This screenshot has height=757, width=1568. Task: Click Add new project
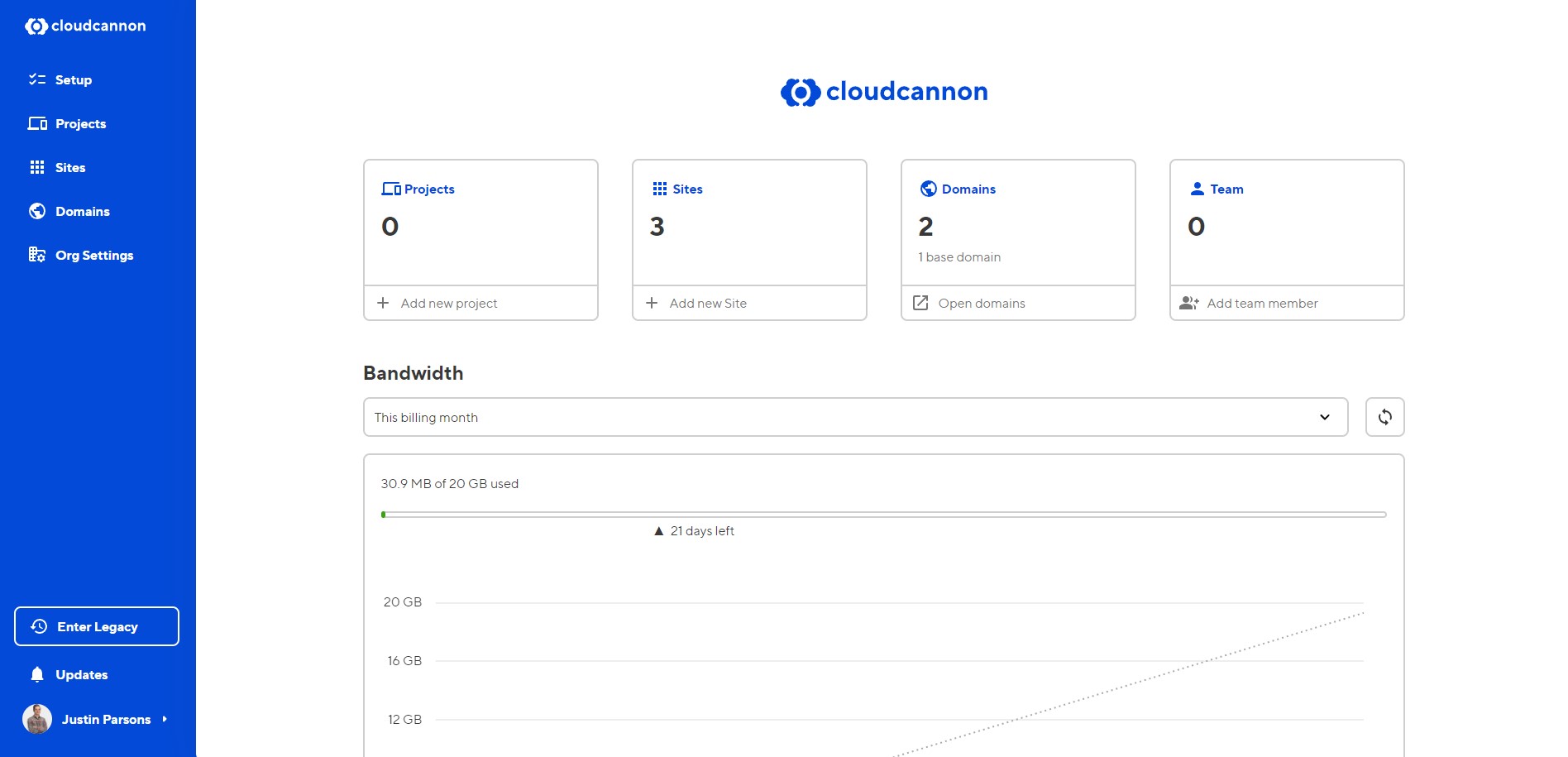(x=480, y=303)
